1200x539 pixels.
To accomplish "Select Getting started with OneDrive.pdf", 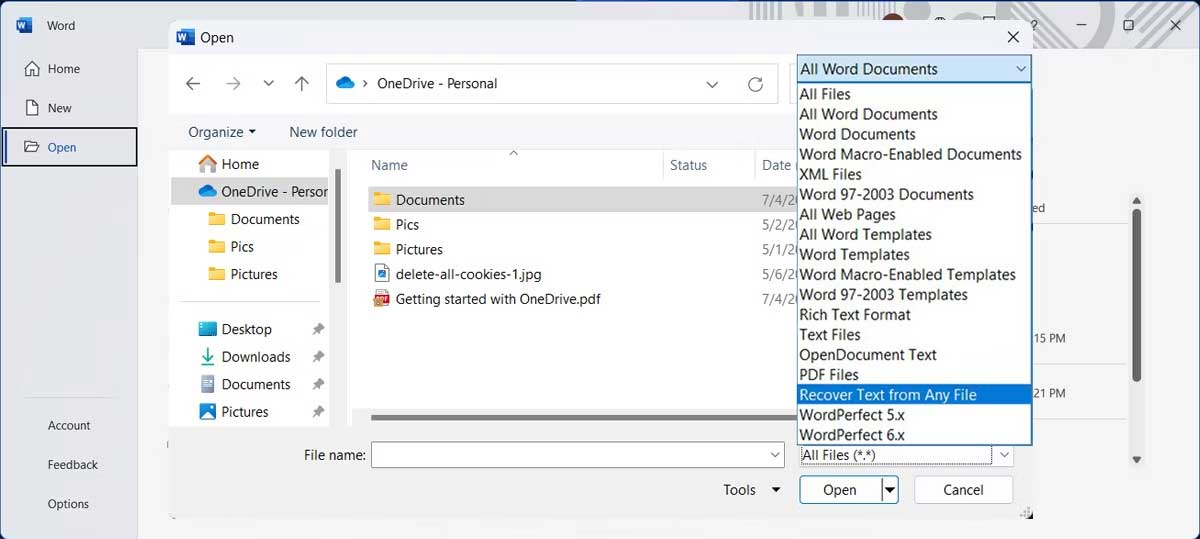I will [497, 299].
